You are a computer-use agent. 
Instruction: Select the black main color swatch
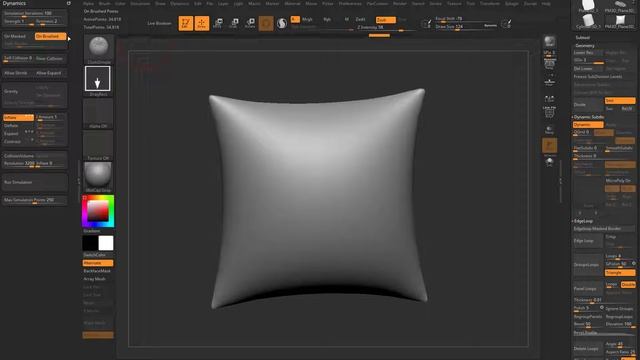[x=90, y=243]
